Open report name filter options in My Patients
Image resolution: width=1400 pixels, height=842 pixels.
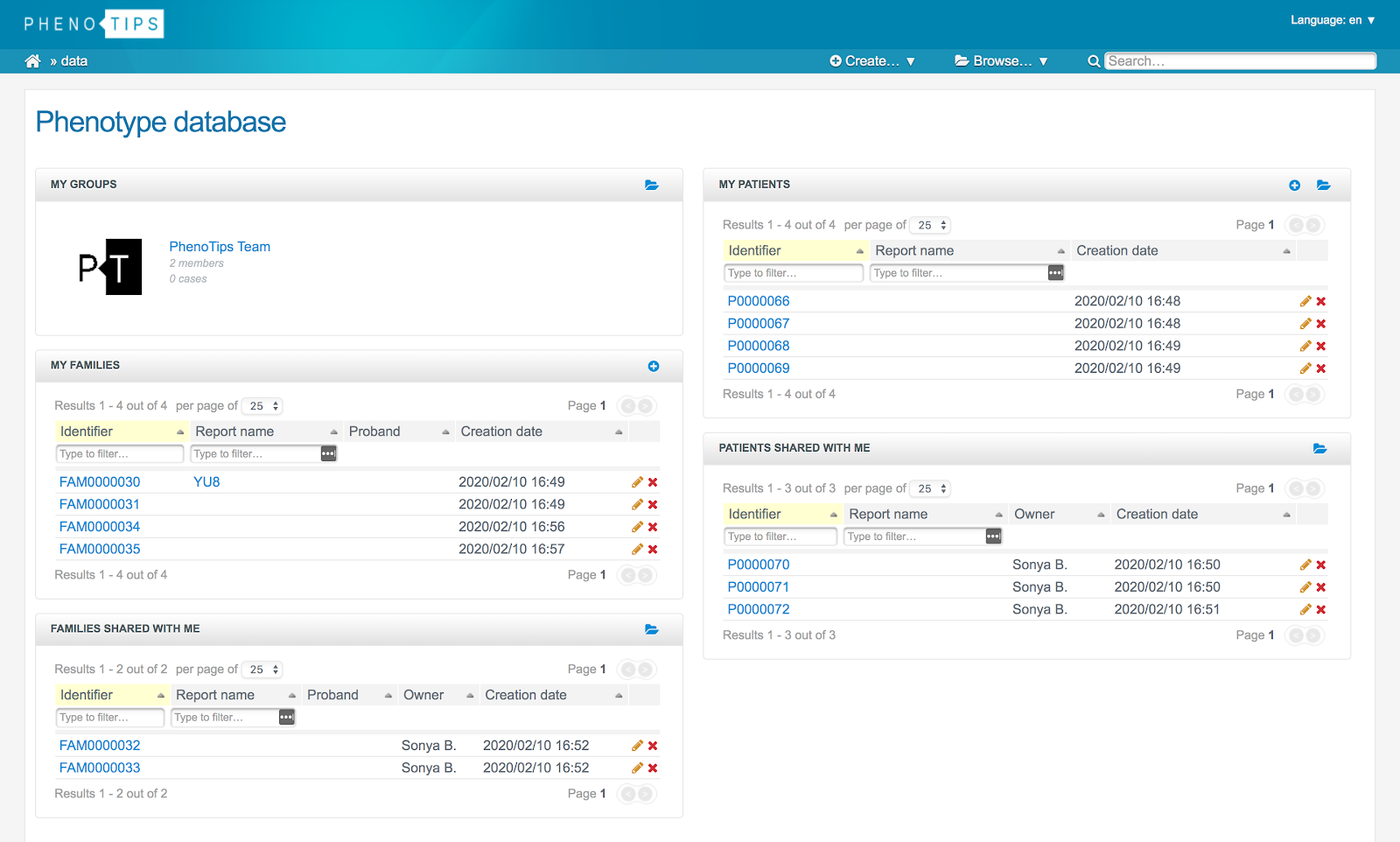(x=1055, y=273)
